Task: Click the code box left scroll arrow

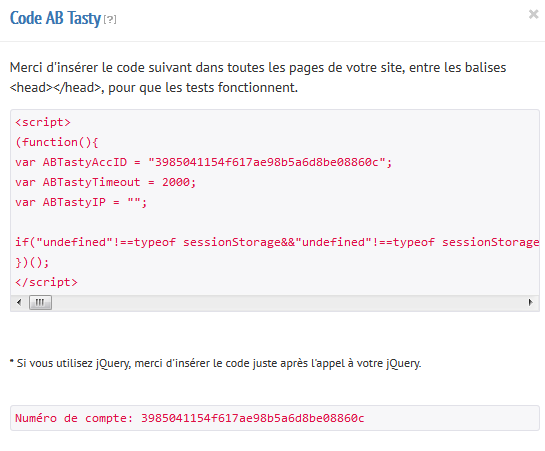Action: (x=19, y=302)
